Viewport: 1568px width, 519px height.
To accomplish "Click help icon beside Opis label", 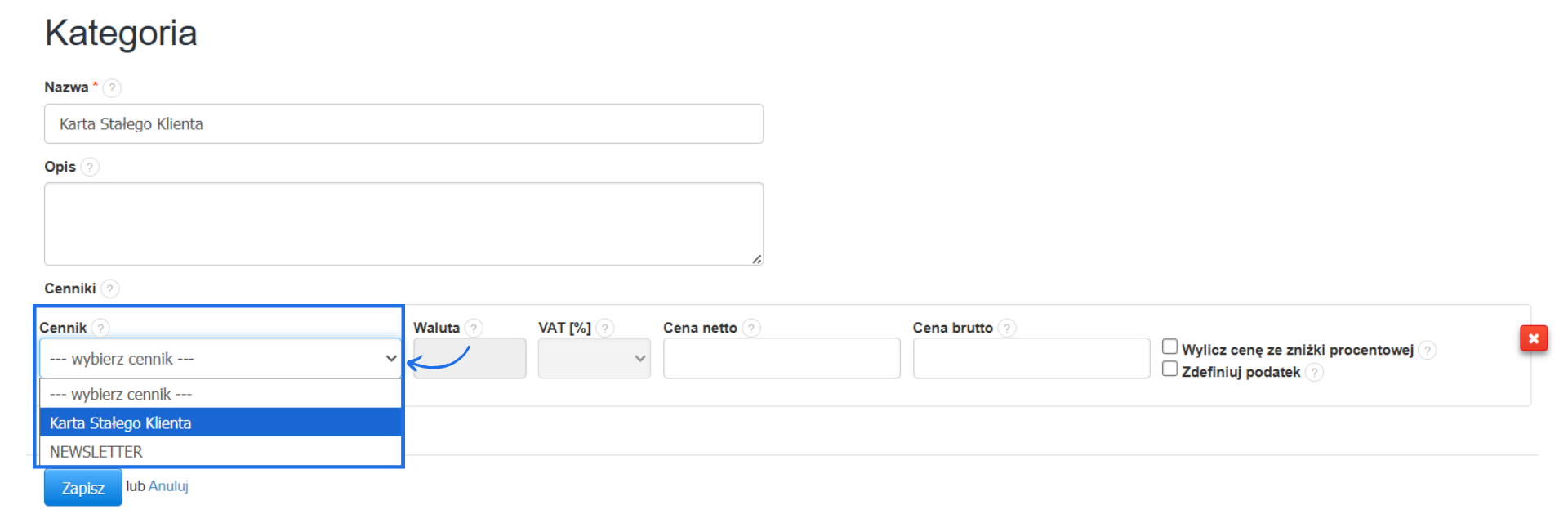I will click(90, 167).
